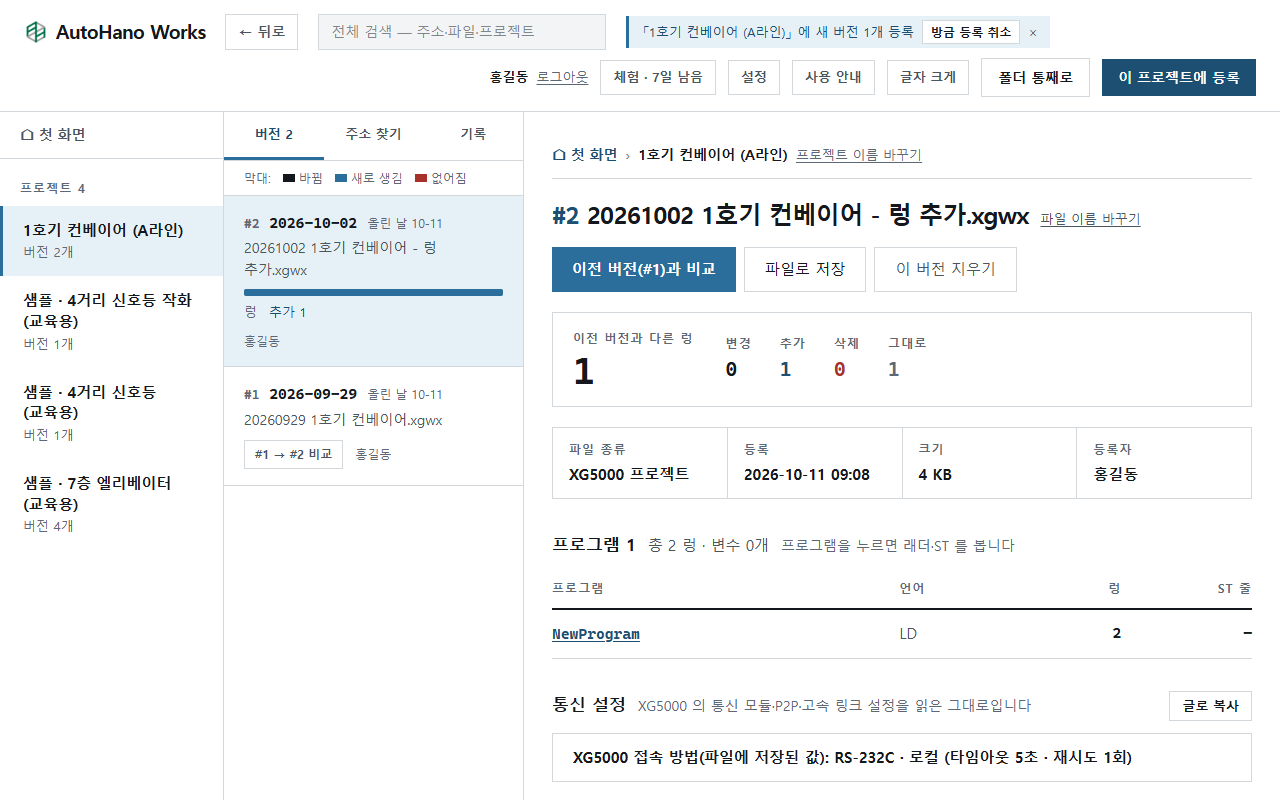Image resolution: width=1280 pixels, height=800 pixels.
Task: Click #1 → #2 비교 button
Action: pos(293,454)
